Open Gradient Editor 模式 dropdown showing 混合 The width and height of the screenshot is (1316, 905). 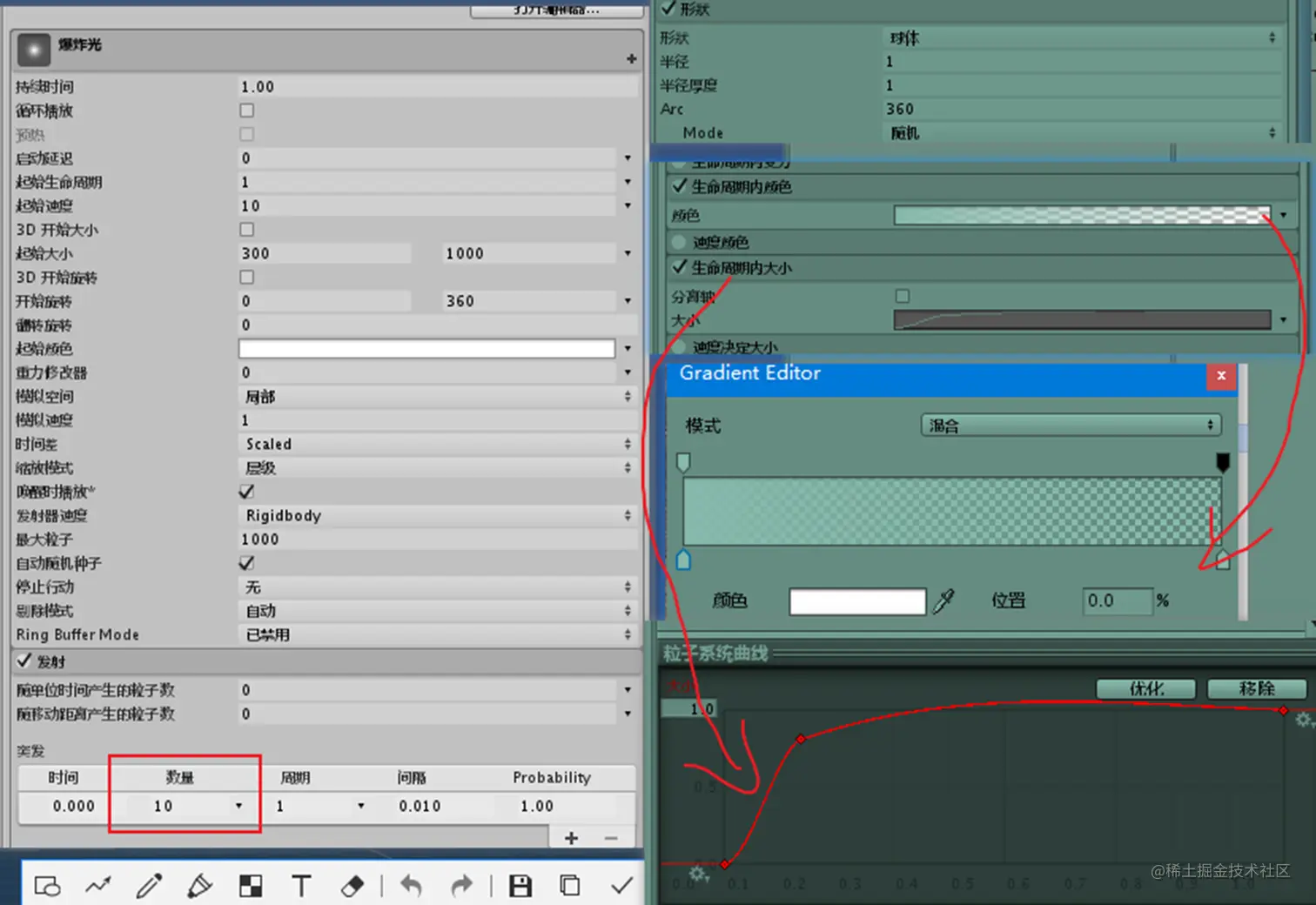point(1071,425)
